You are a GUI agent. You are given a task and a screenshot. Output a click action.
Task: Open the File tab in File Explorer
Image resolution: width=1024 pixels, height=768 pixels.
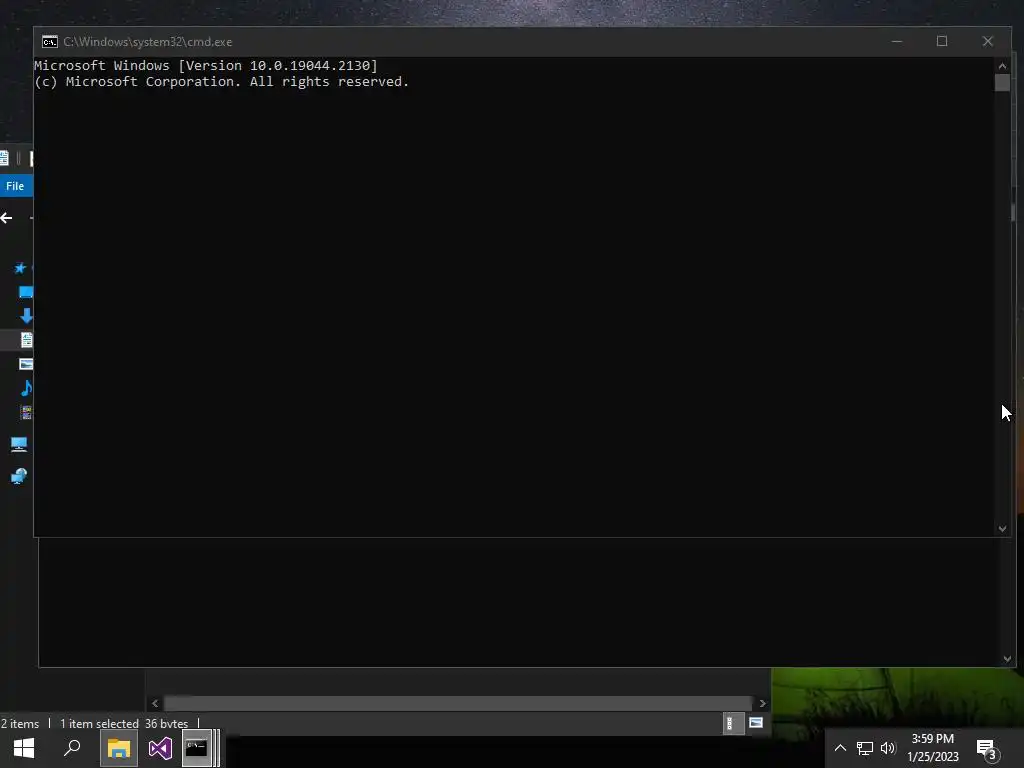coord(15,186)
